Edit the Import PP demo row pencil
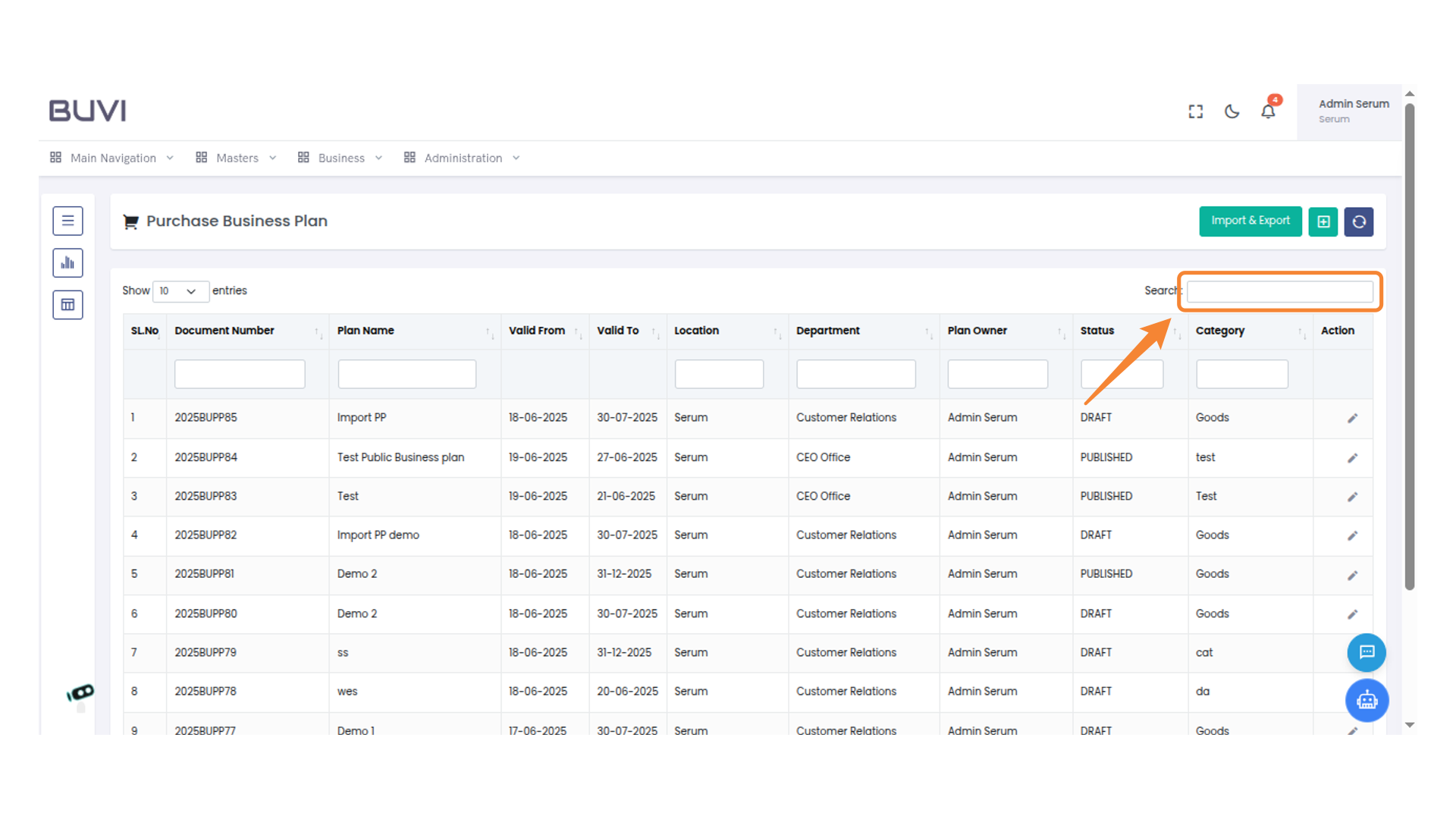Viewport: 1456px width, 819px height. click(1352, 535)
